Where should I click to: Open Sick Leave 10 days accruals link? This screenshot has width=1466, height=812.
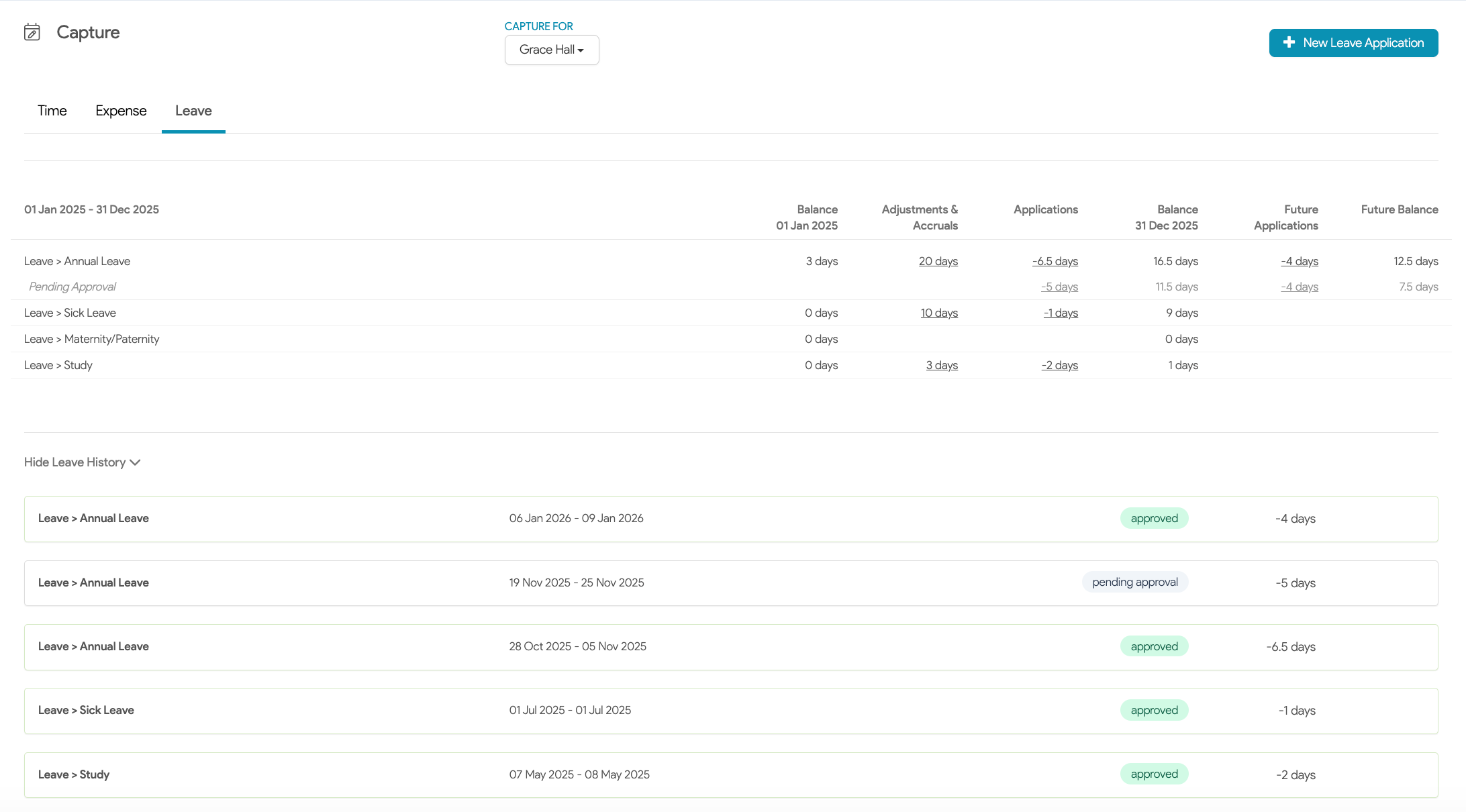[x=938, y=313]
